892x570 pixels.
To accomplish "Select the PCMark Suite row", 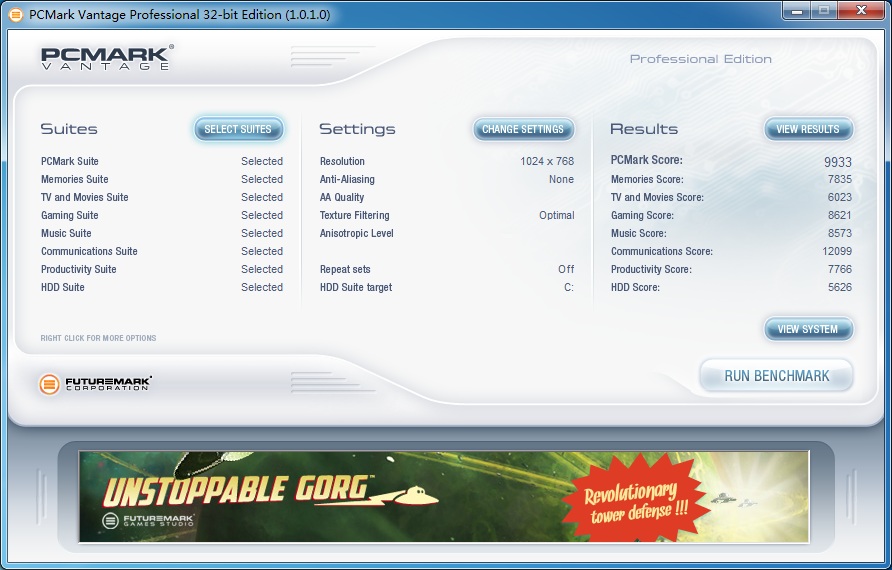I will (162, 161).
